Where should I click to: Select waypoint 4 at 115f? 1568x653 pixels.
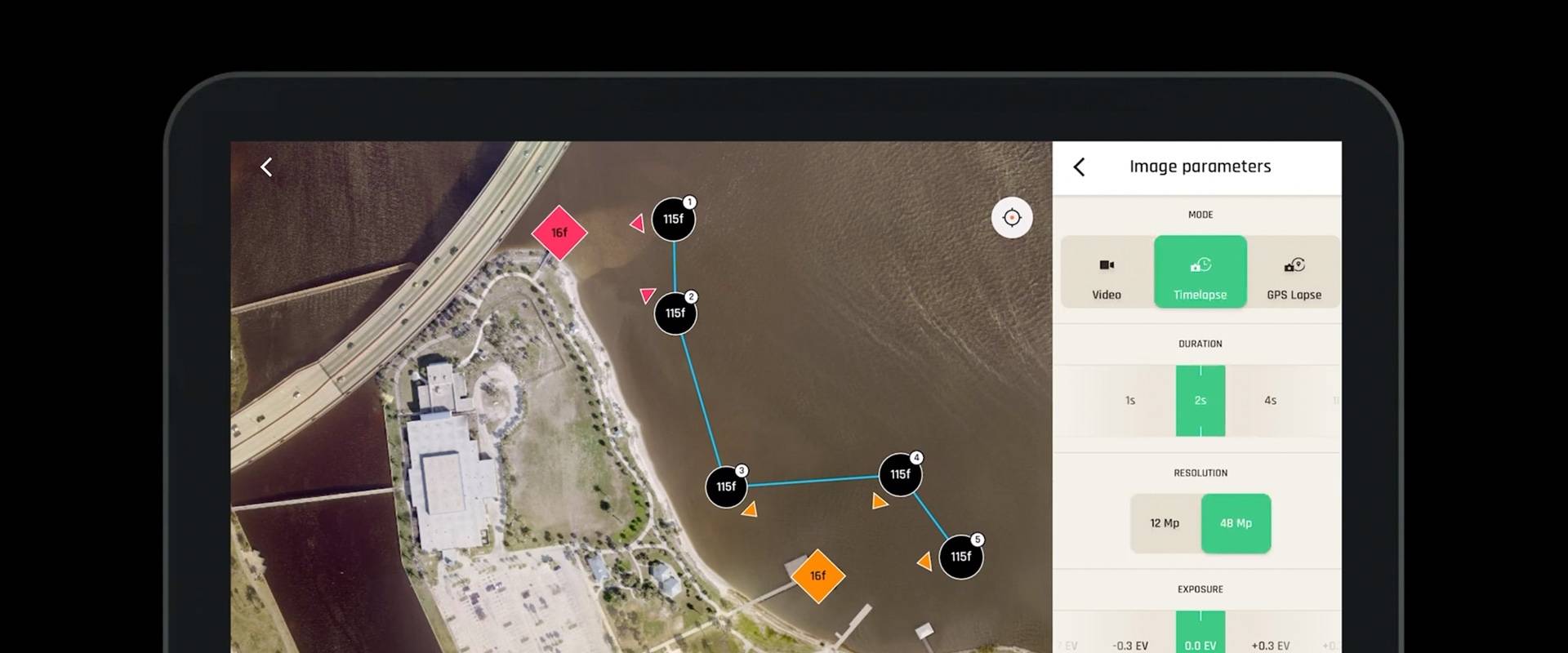click(x=901, y=474)
